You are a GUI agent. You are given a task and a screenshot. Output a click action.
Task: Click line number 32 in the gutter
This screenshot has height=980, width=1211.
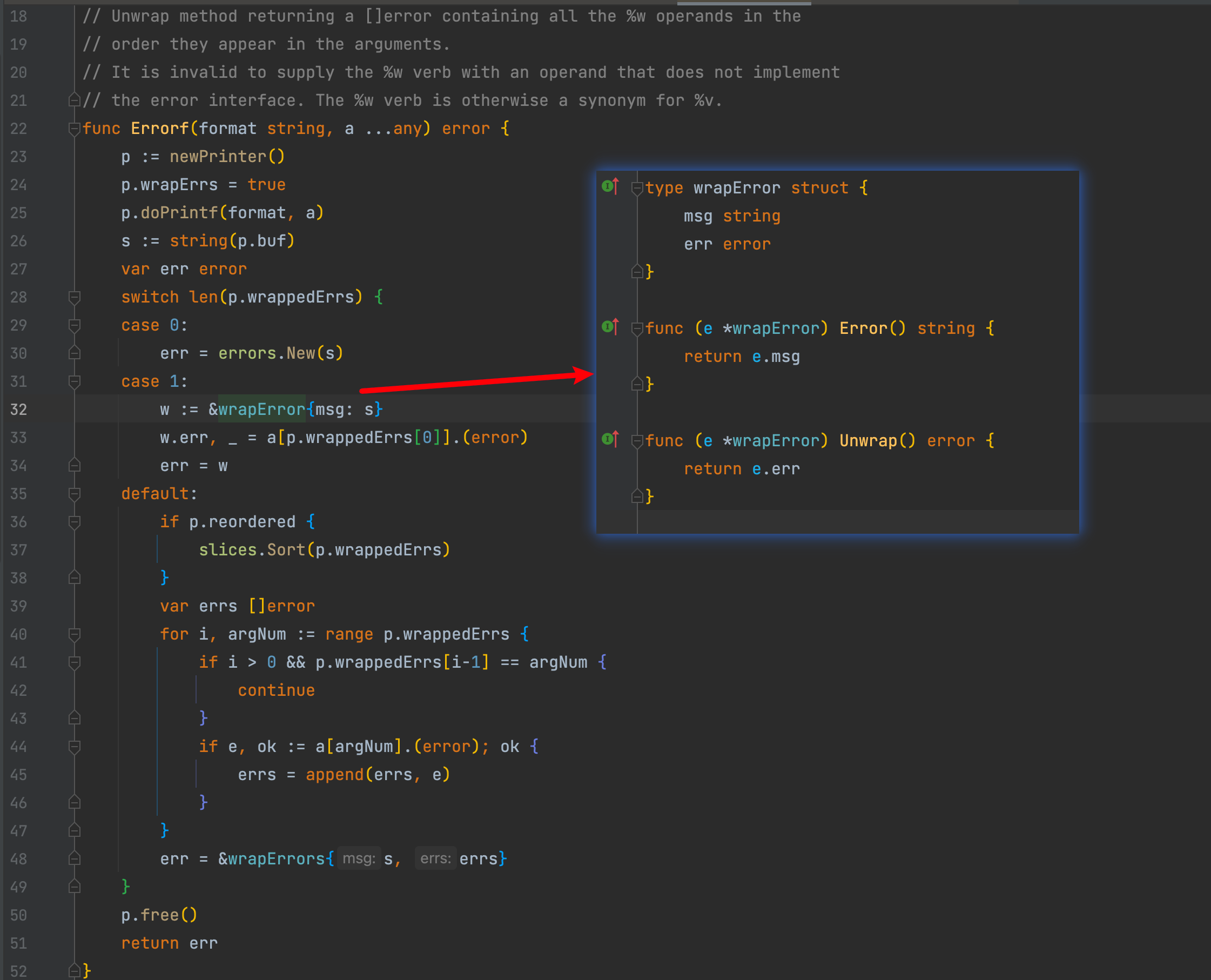[18, 410]
